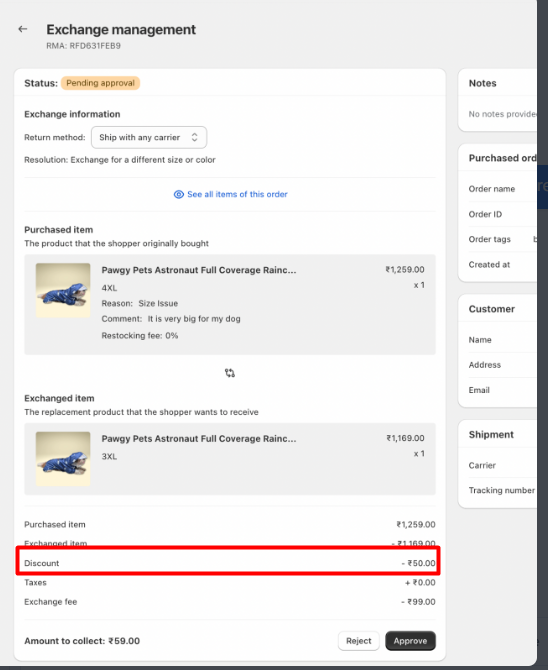548x670 pixels.
Task: Click the Exchange fee line
Action: [x=230, y=602]
